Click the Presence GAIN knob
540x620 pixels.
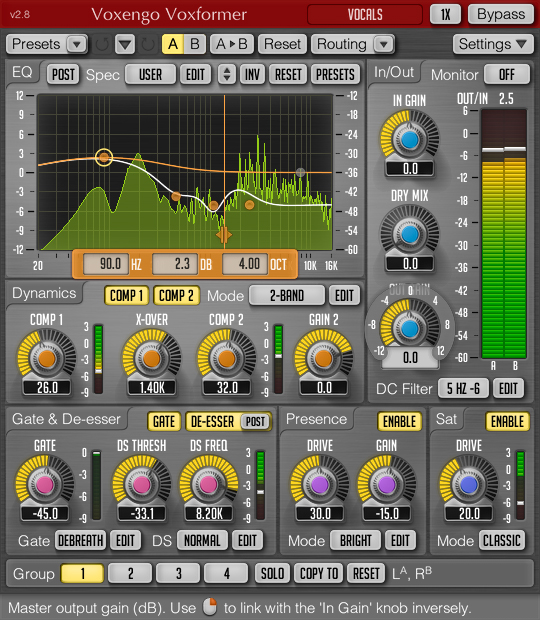click(x=387, y=484)
